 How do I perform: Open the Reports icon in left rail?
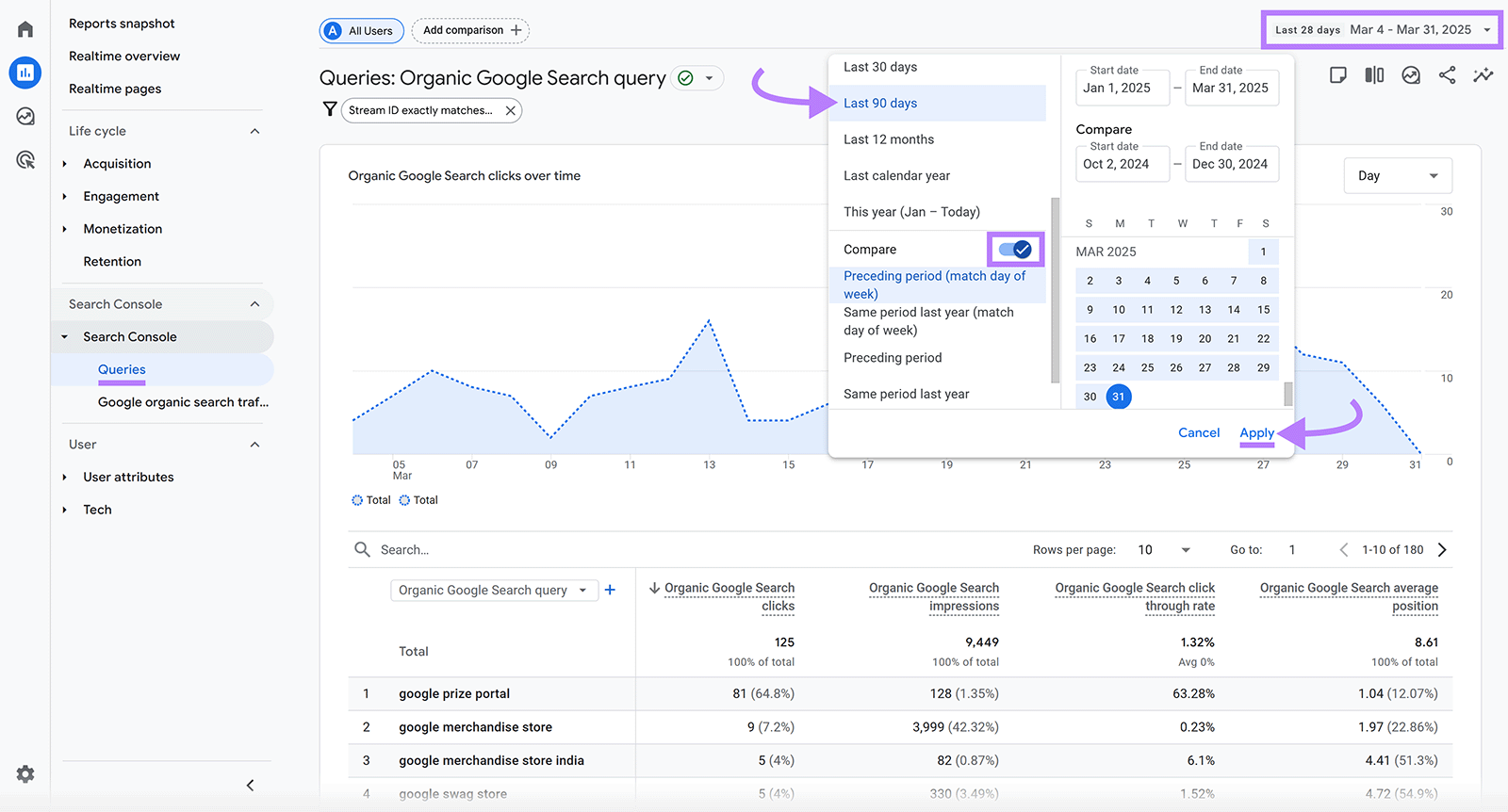25,73
